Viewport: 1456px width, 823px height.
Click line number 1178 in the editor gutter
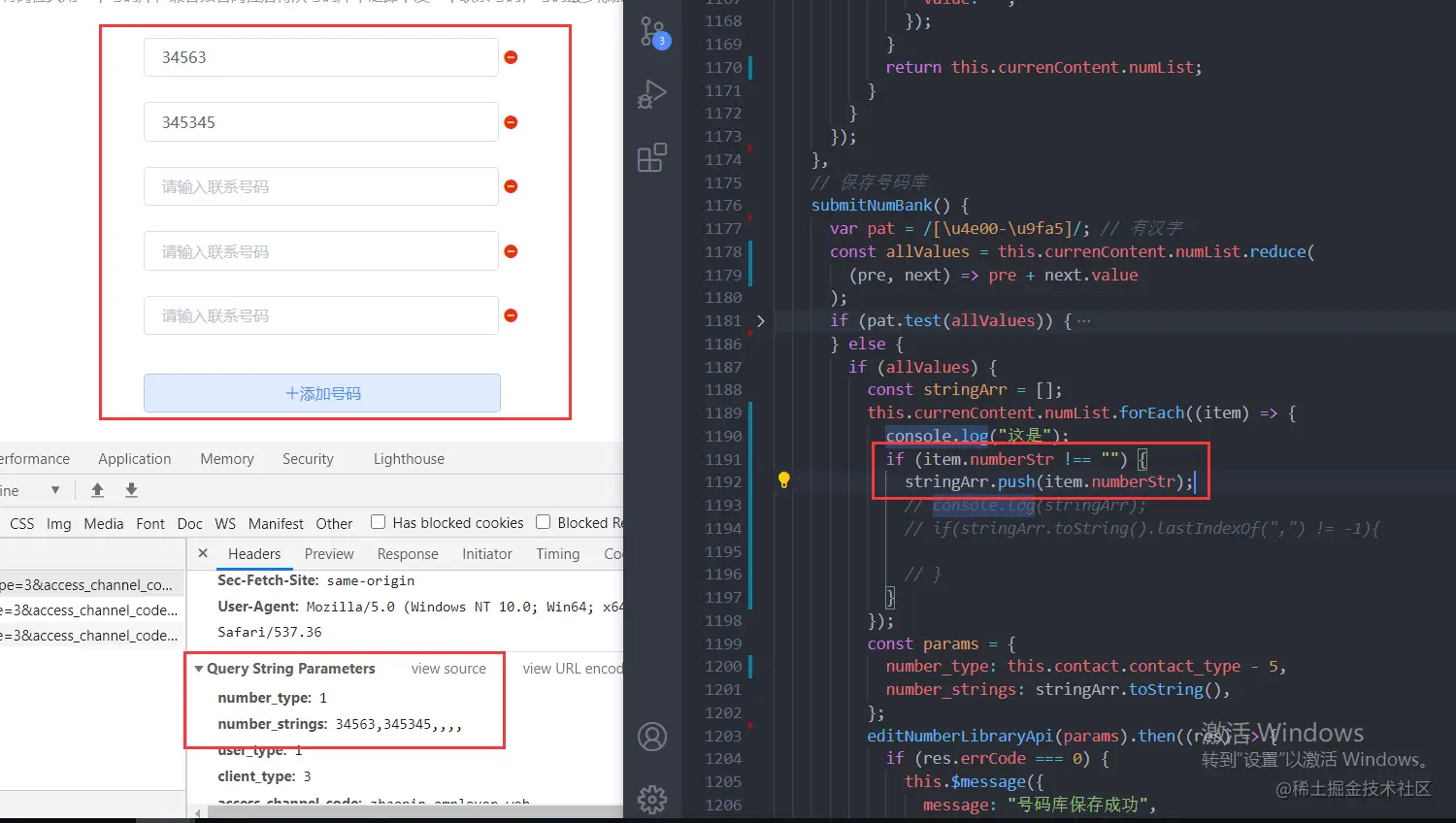click(x=723, y=251)
